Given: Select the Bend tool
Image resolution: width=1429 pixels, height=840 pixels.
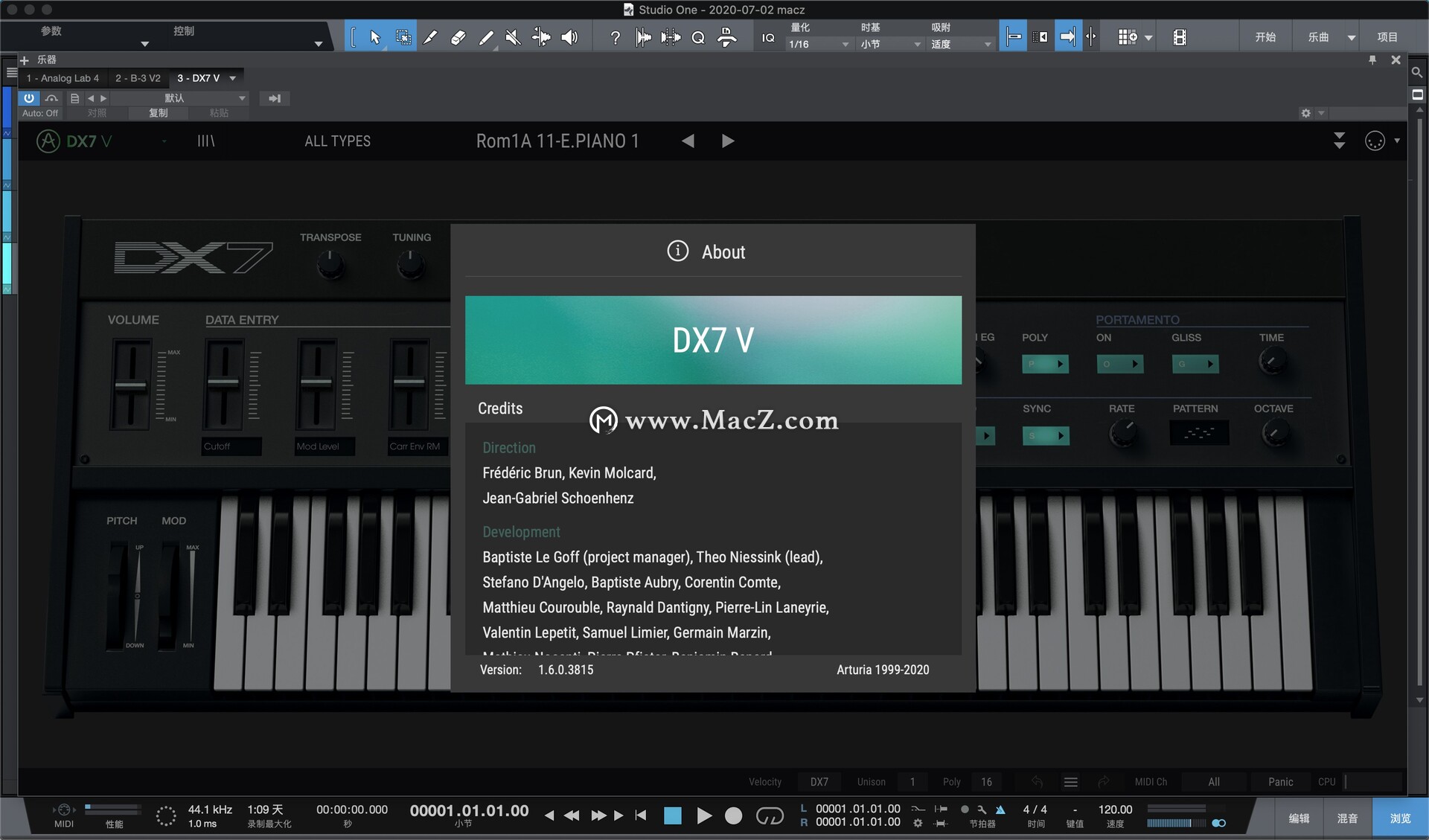Looking at the screenshot, I should [541, 37].
